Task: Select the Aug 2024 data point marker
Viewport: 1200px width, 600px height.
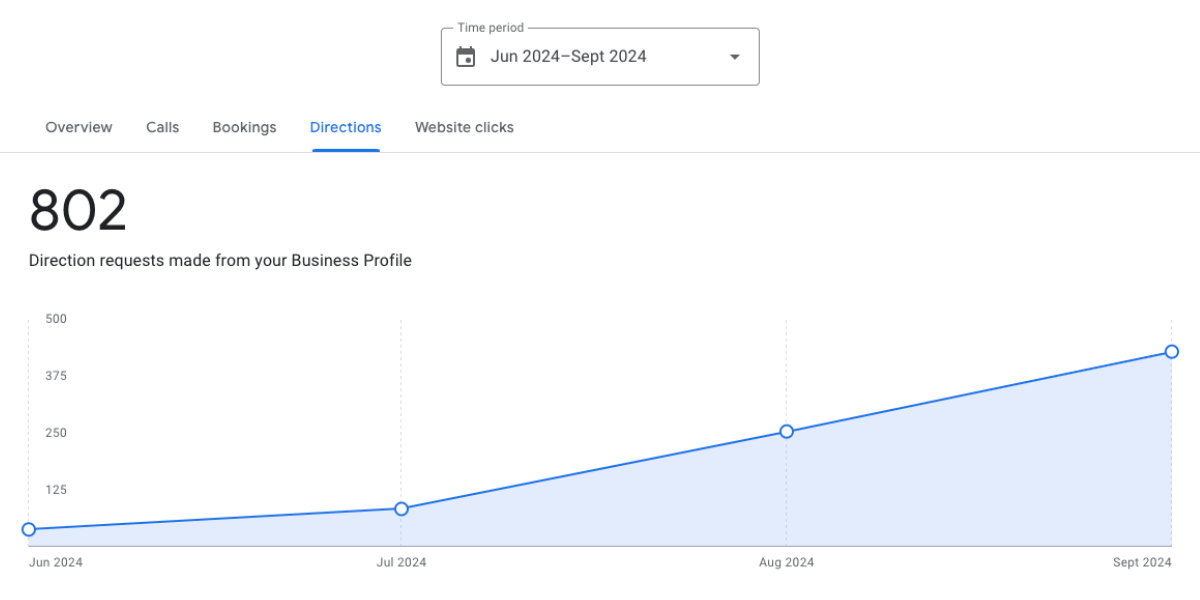Action: pyautogui.click(x=786, y=431)
